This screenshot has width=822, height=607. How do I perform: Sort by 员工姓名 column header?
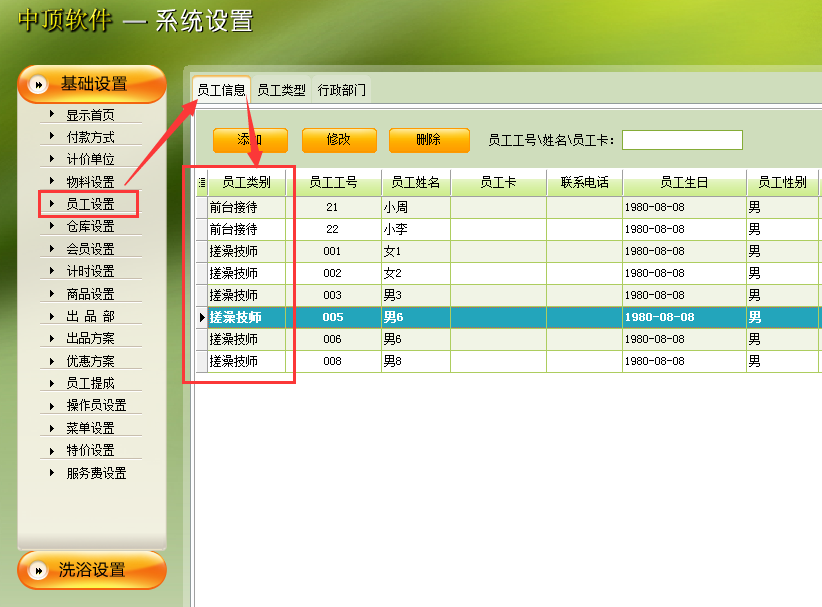coord(416,183)
